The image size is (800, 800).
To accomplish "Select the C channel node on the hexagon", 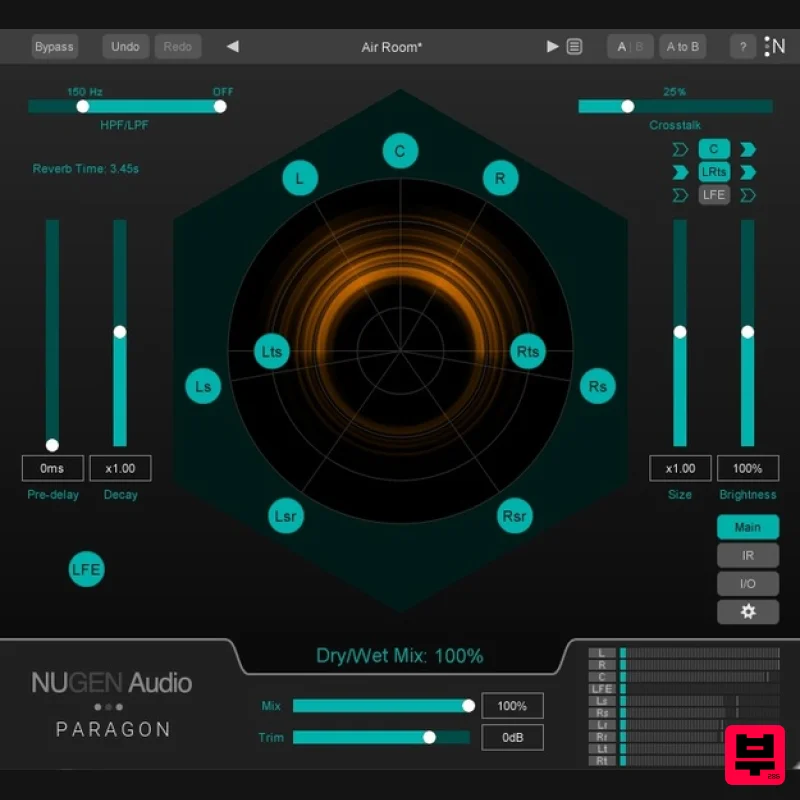I will [x=400, y=151].
